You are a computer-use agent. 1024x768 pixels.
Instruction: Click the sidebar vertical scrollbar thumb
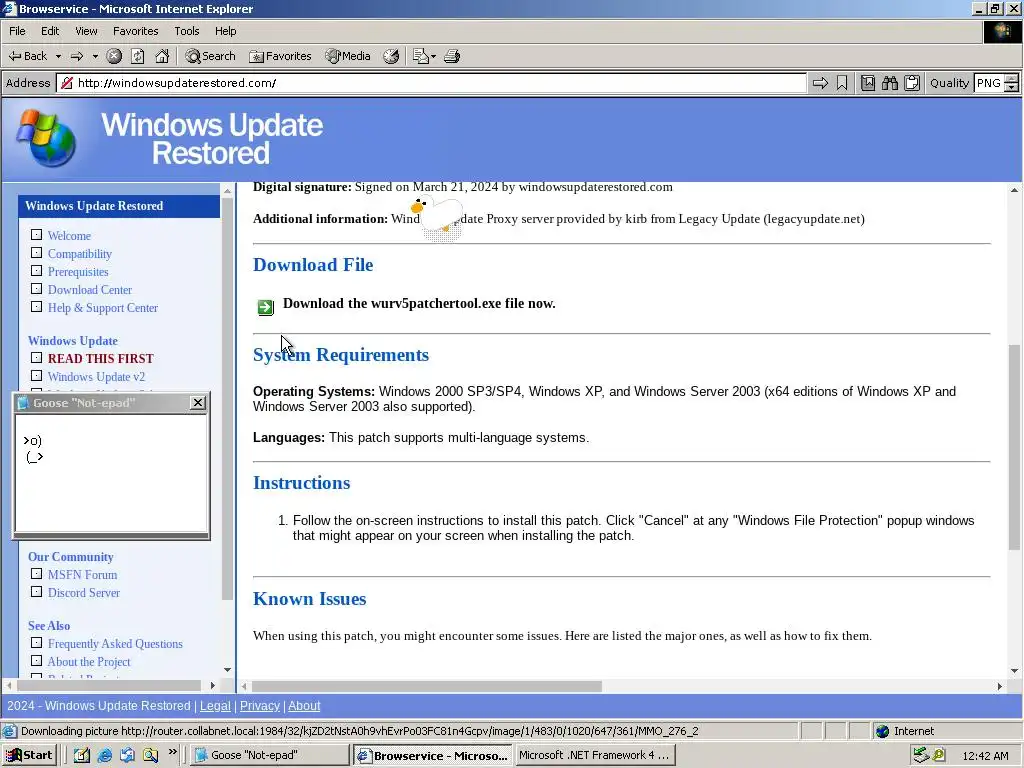(x=227, y=398)
